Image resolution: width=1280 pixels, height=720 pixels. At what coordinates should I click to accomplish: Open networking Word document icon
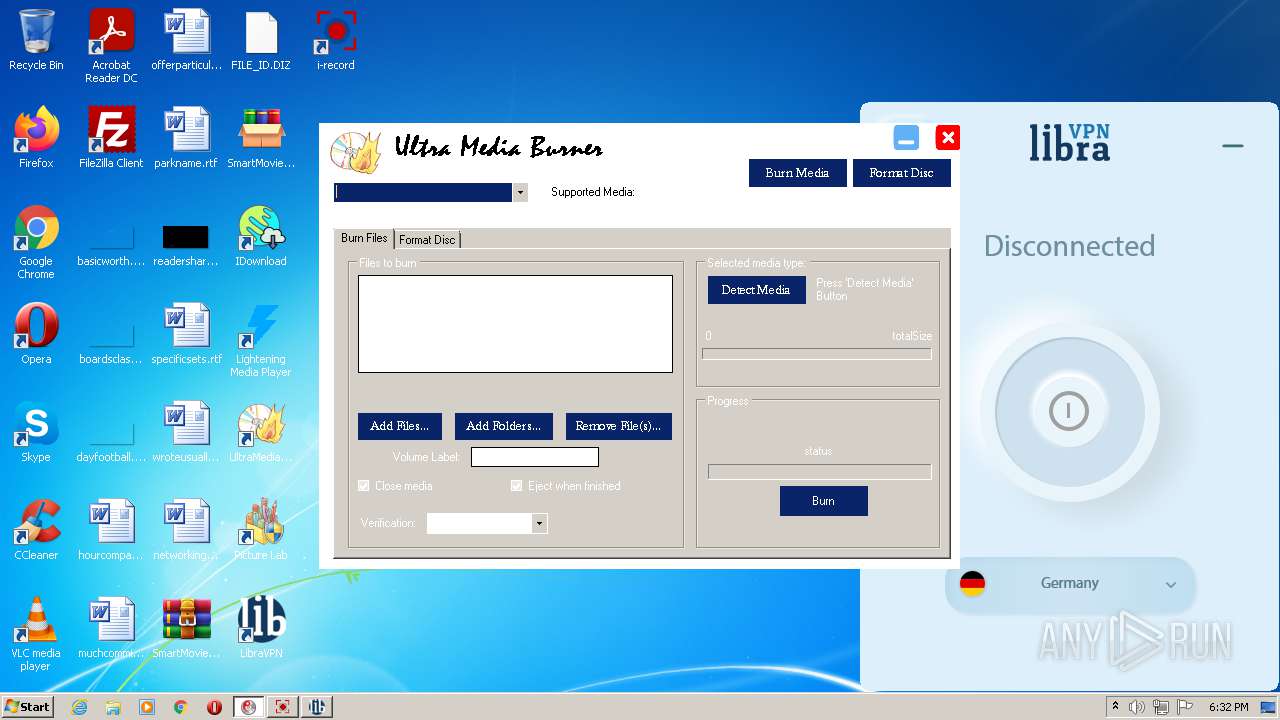[186, 530]
